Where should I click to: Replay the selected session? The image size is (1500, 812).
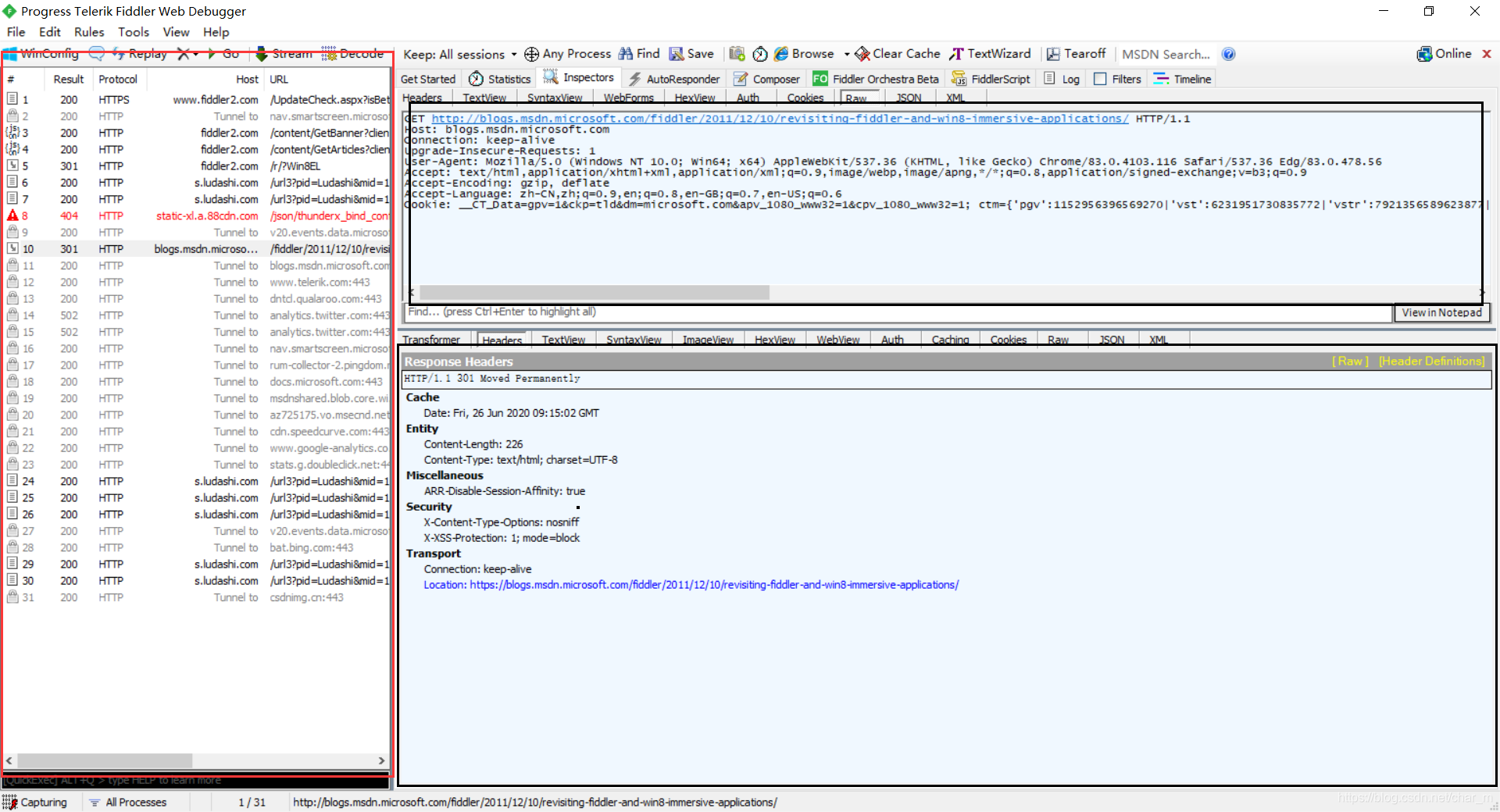click(x=139, y=54)
